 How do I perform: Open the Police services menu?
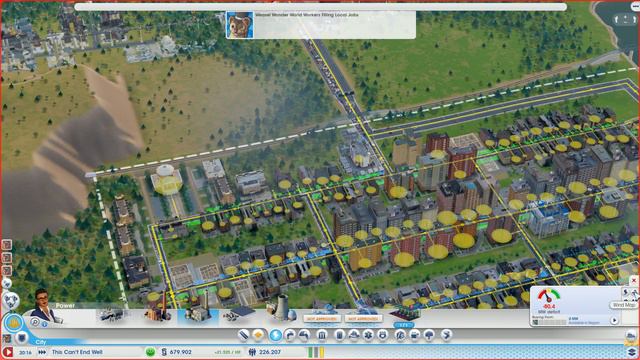382,336
